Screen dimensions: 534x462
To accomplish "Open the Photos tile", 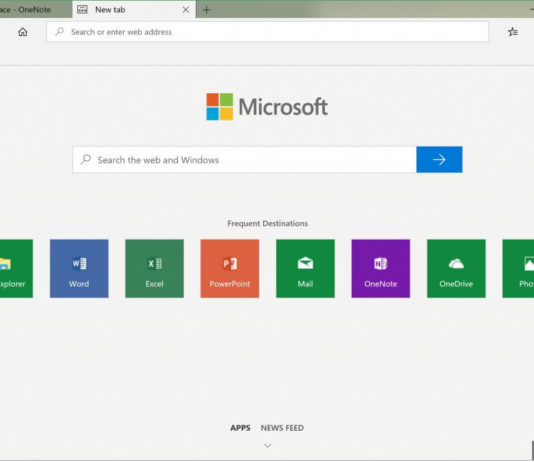I will pyautogui.click(x=518, y=269).
